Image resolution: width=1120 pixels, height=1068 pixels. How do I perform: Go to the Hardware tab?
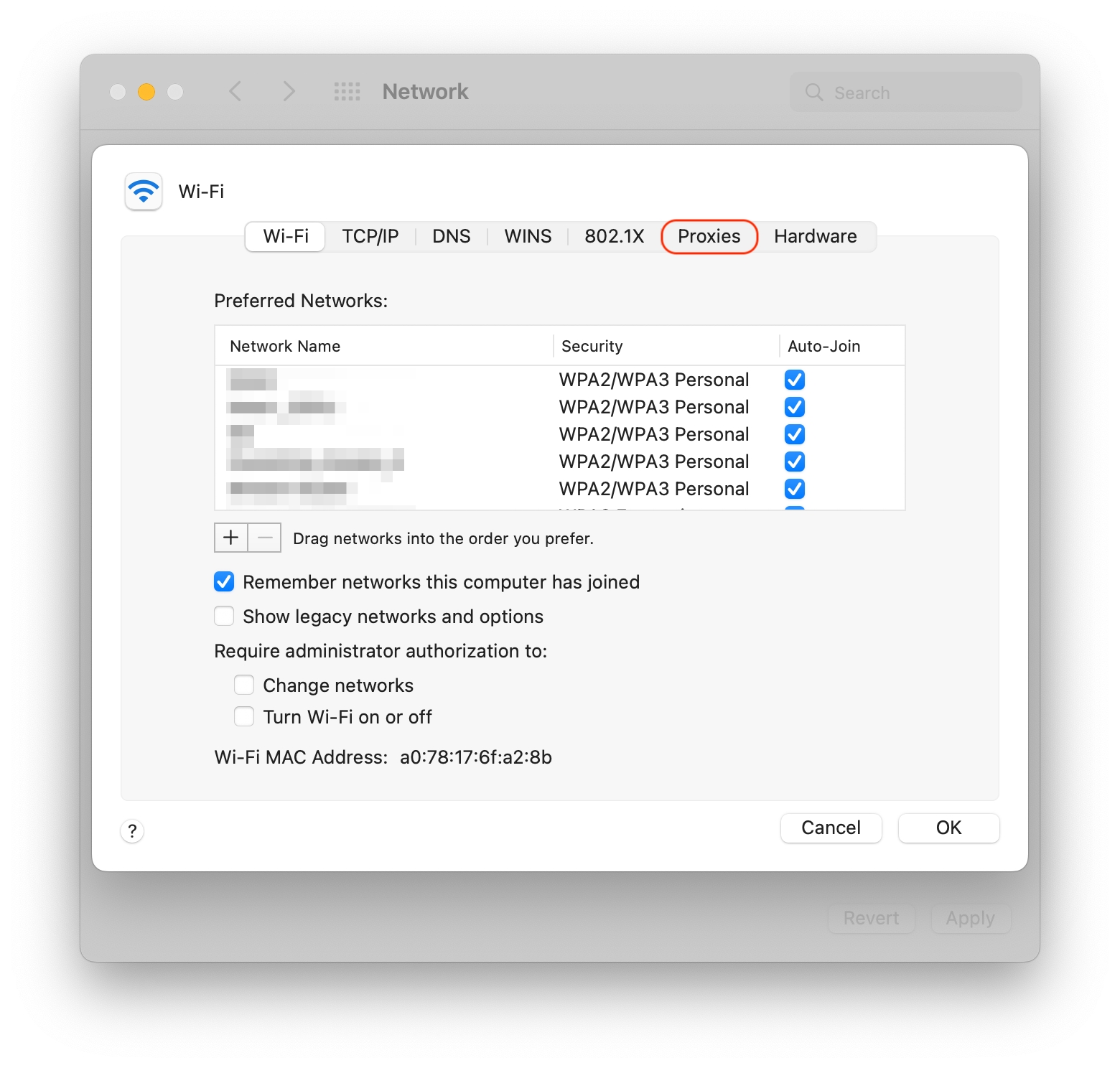[x=815, y=236]
